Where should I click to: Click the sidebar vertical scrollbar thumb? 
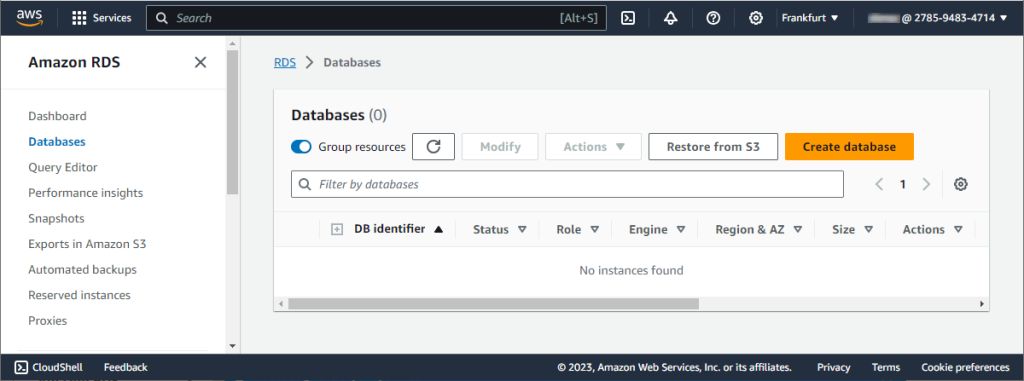[232, 122]
